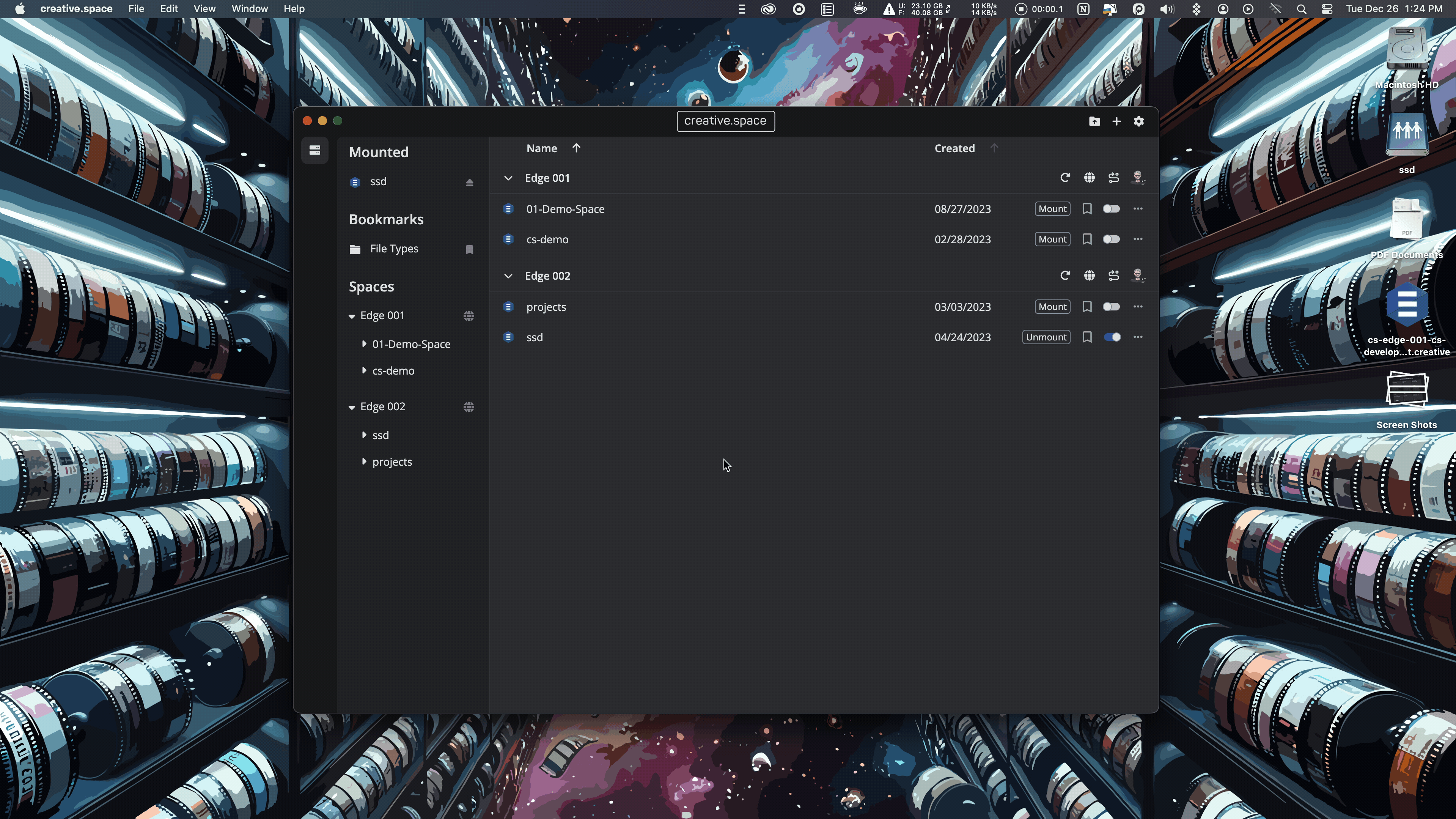The width and height of the screenshot is (1456, 819).
Task: Open the File menu
Action: coord(136,8)
